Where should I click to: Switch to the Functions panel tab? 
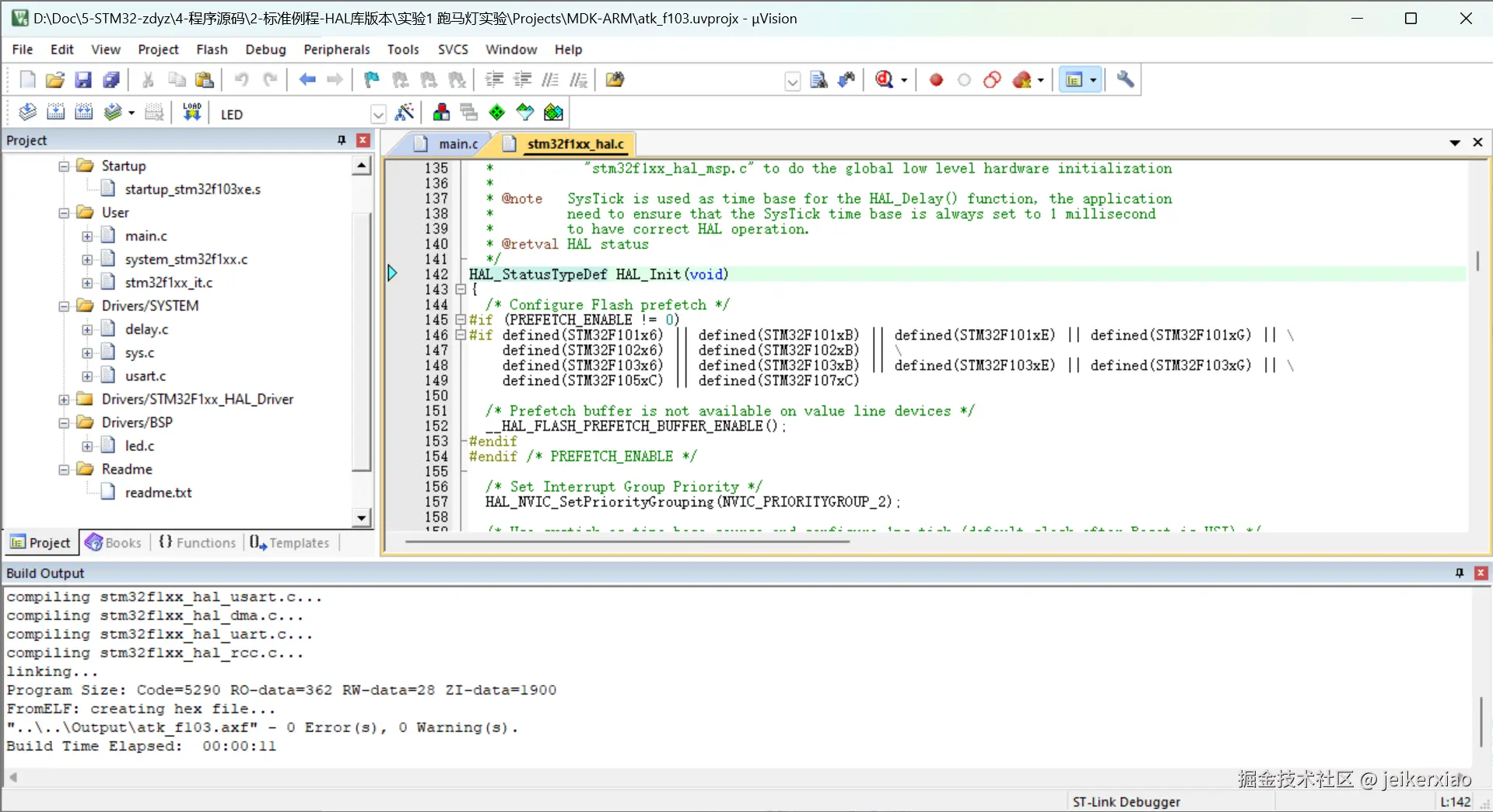point(198,543)
